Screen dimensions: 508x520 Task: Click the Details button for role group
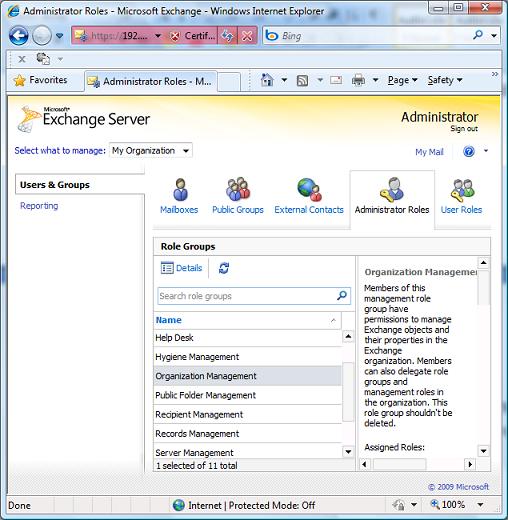(181, 268)
